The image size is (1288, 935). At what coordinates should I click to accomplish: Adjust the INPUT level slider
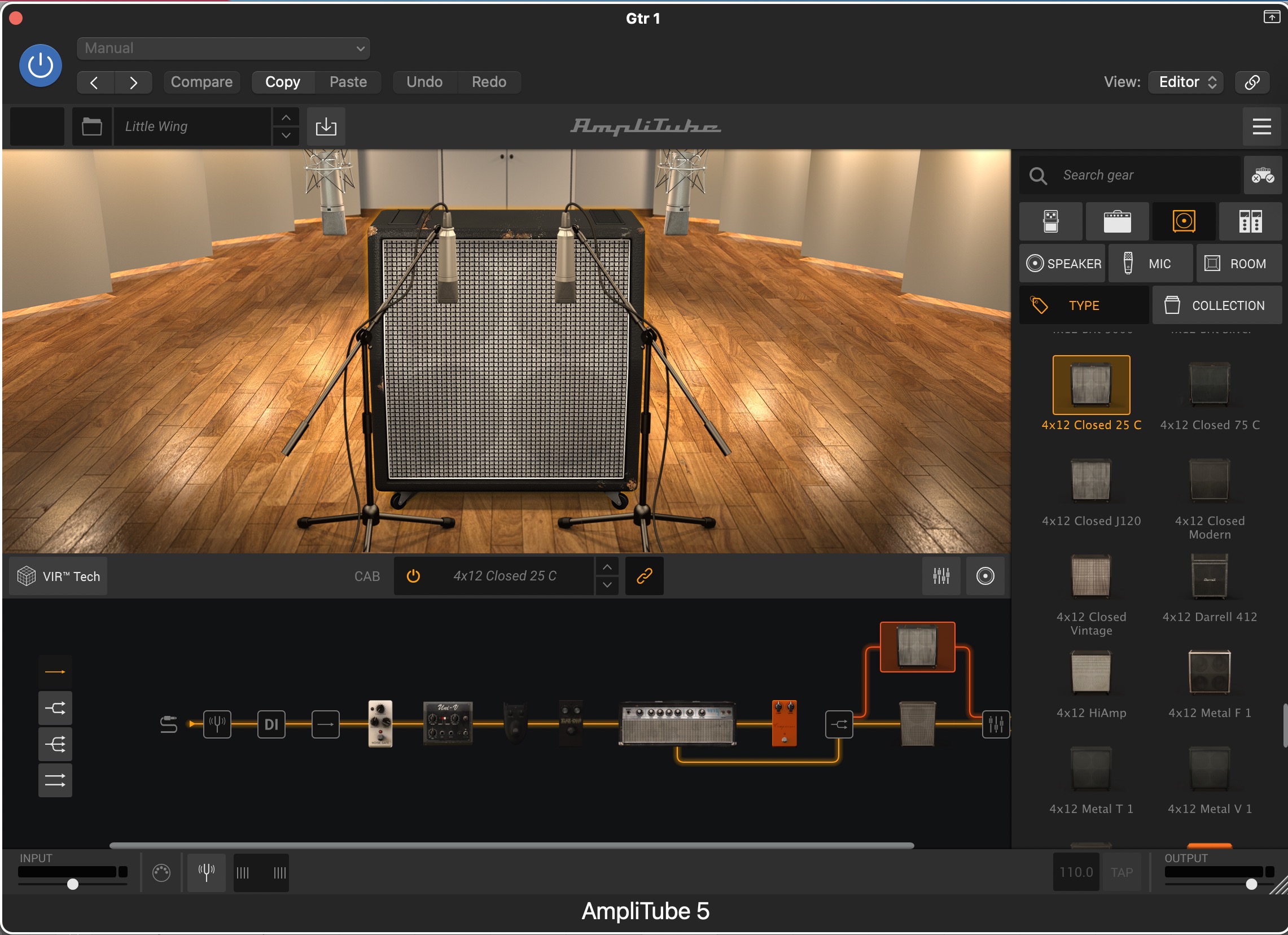point(73,884)
